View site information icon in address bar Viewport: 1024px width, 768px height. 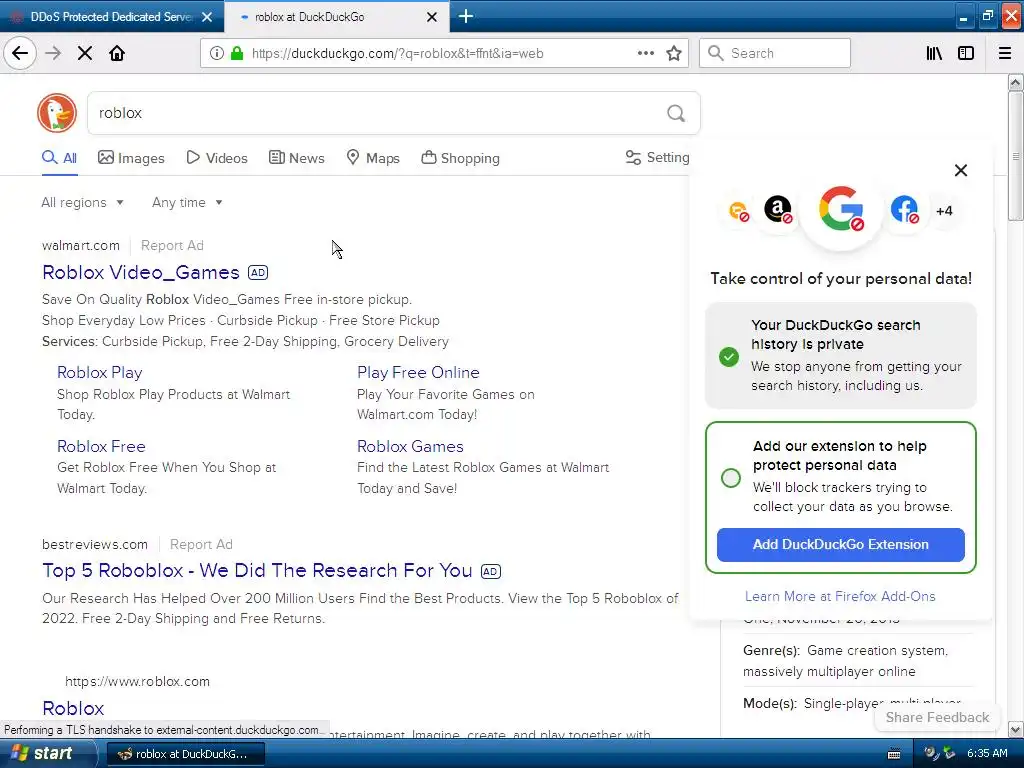coord(216,53)
